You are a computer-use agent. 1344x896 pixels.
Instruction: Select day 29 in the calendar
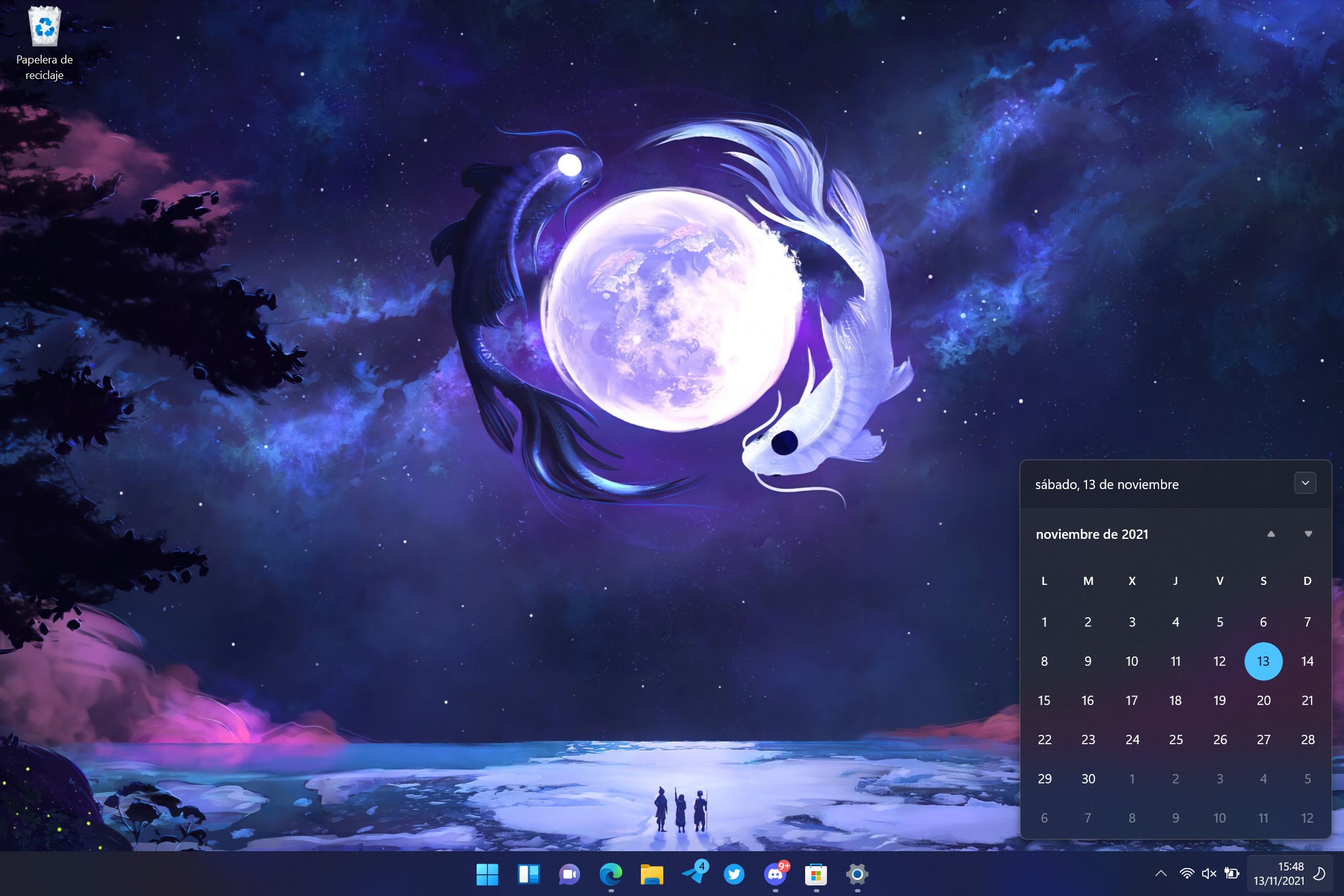coord(1044,778)
